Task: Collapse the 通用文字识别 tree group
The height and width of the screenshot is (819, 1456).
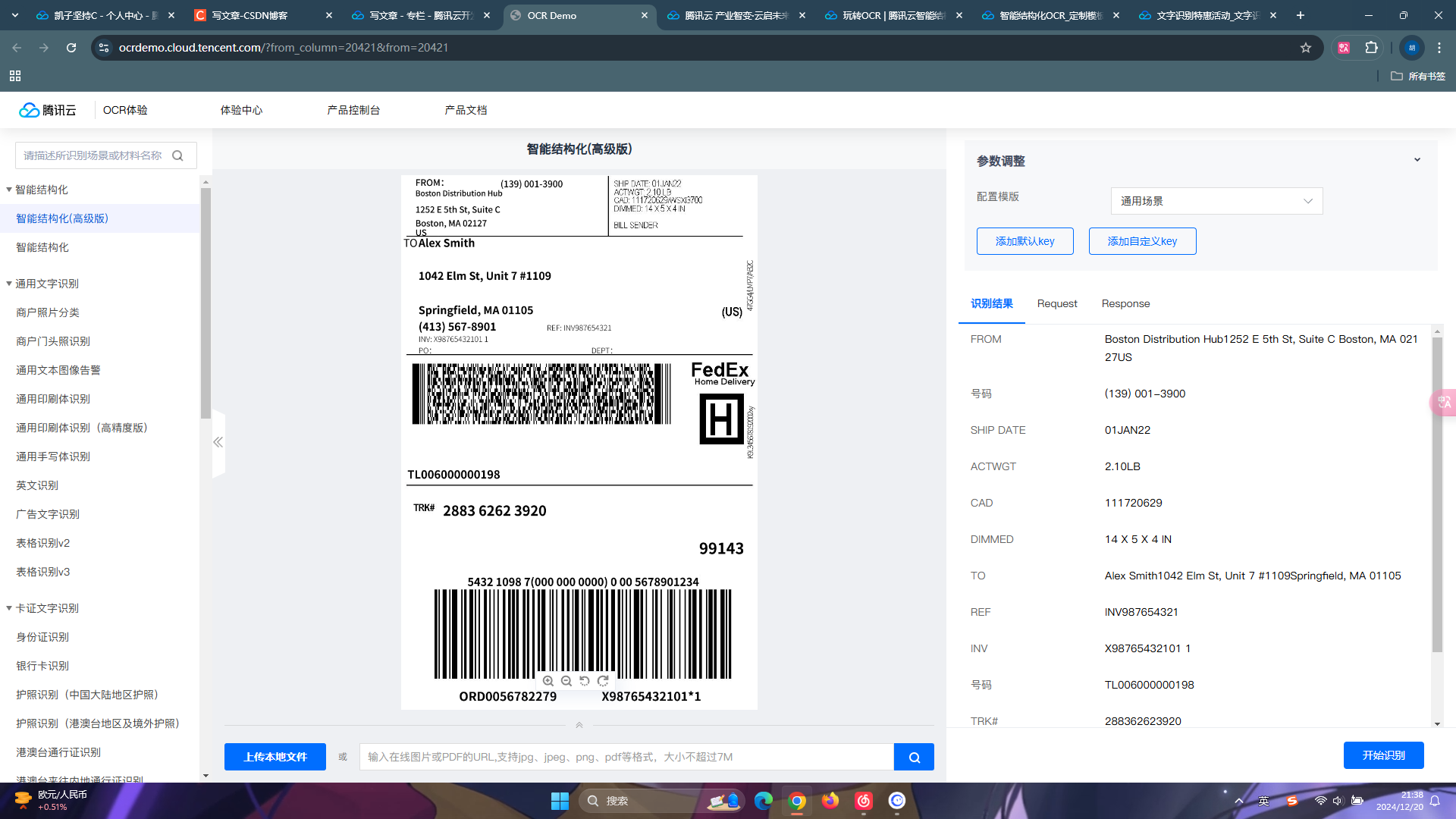Action: pyautogui.click(x=9, y=284)
